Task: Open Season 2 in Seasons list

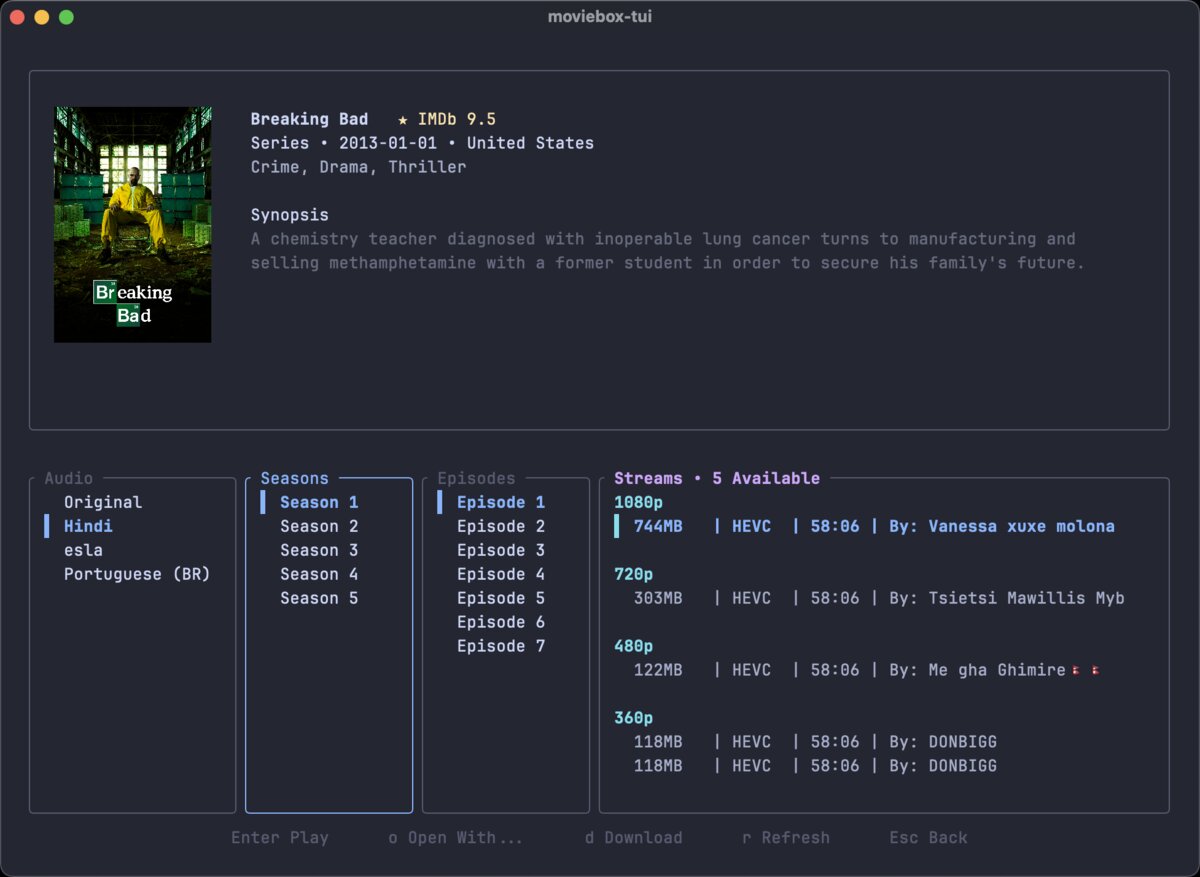Action: click(x=319, y=526)
